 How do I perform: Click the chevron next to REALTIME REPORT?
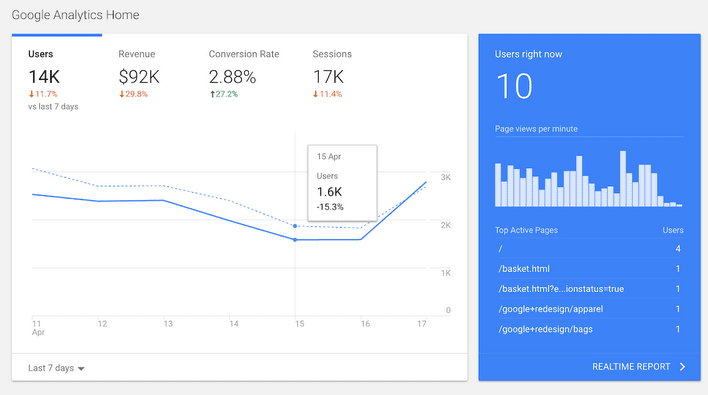[682, 367]
